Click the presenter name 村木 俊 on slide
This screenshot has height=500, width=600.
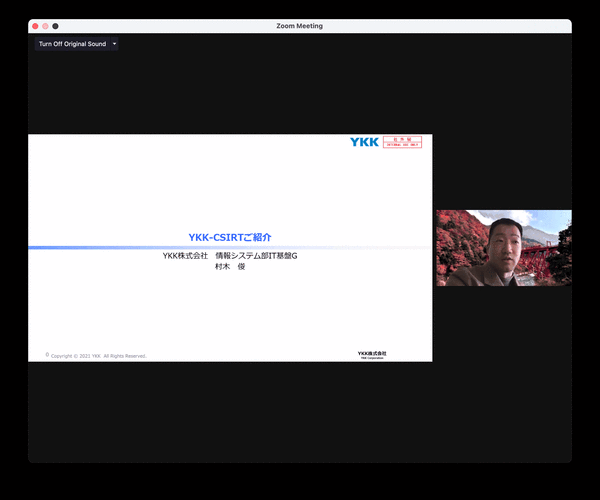tap(230, 267)
